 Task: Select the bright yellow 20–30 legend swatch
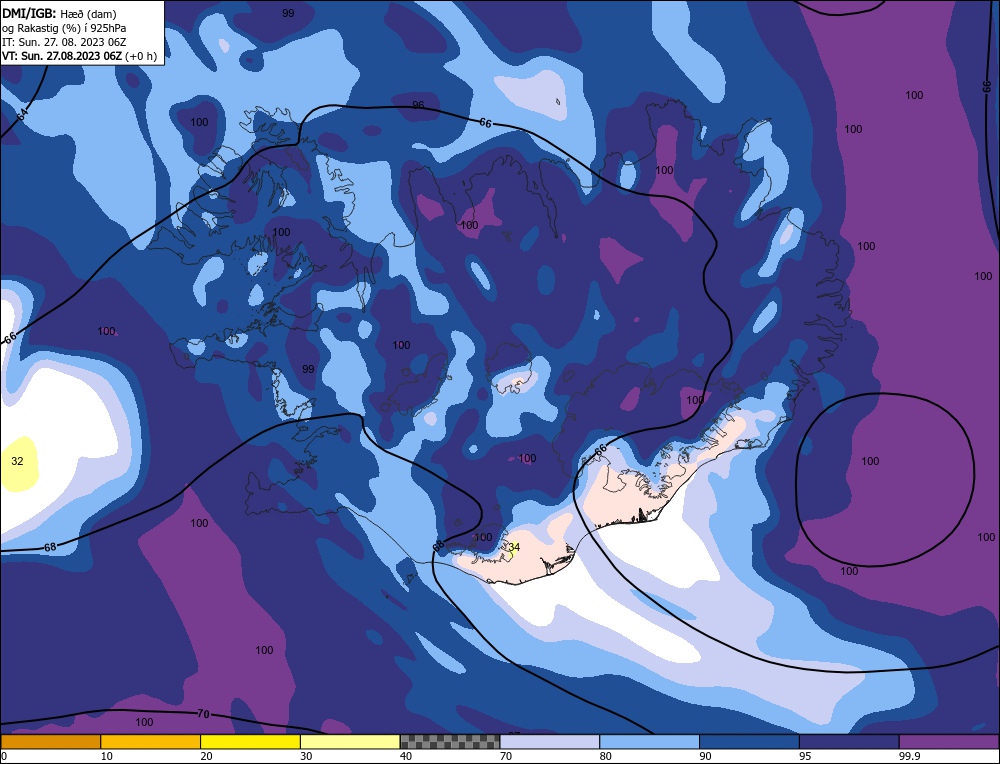coord(250,742)
